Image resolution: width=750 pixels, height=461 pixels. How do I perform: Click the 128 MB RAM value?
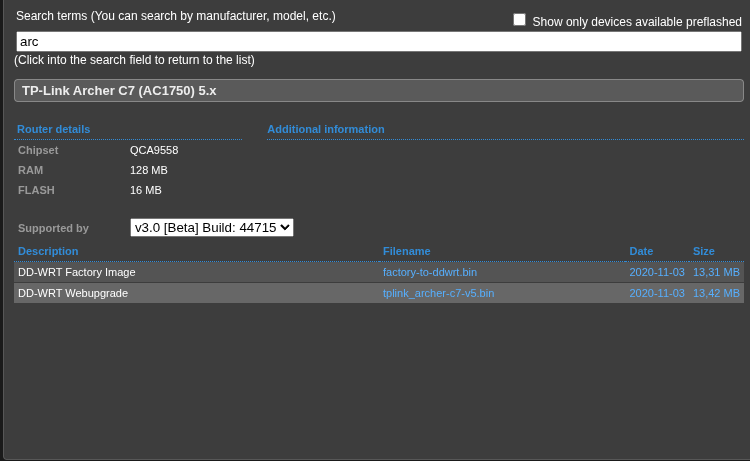pyautogui.click(x=149, y=170)
